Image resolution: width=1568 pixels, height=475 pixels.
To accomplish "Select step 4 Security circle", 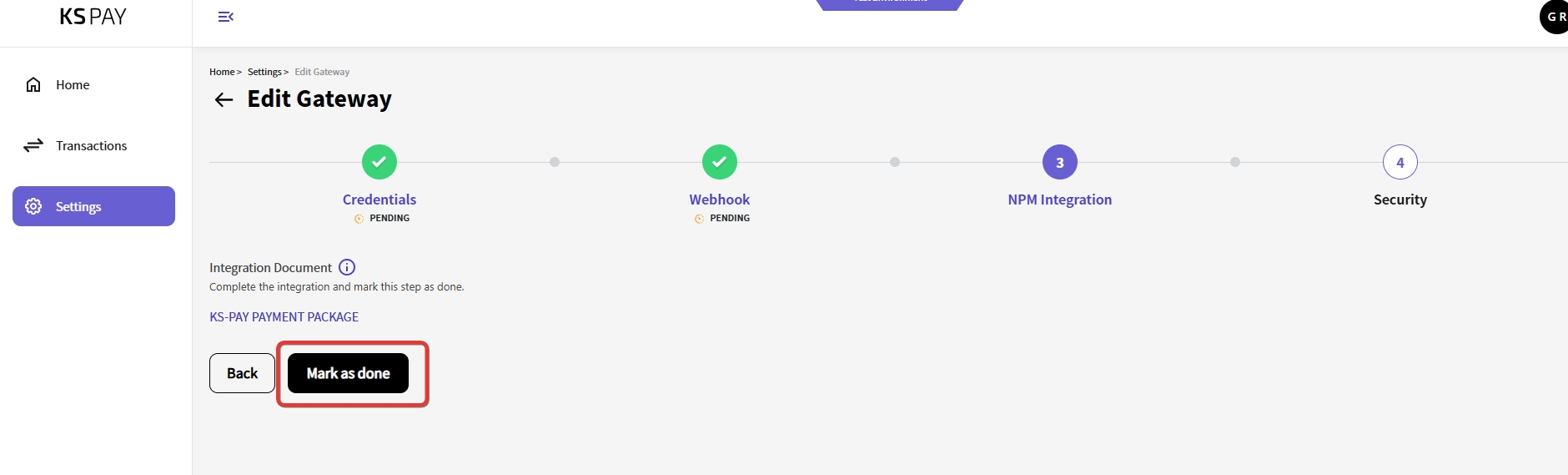I will (x=1400, y=162).
